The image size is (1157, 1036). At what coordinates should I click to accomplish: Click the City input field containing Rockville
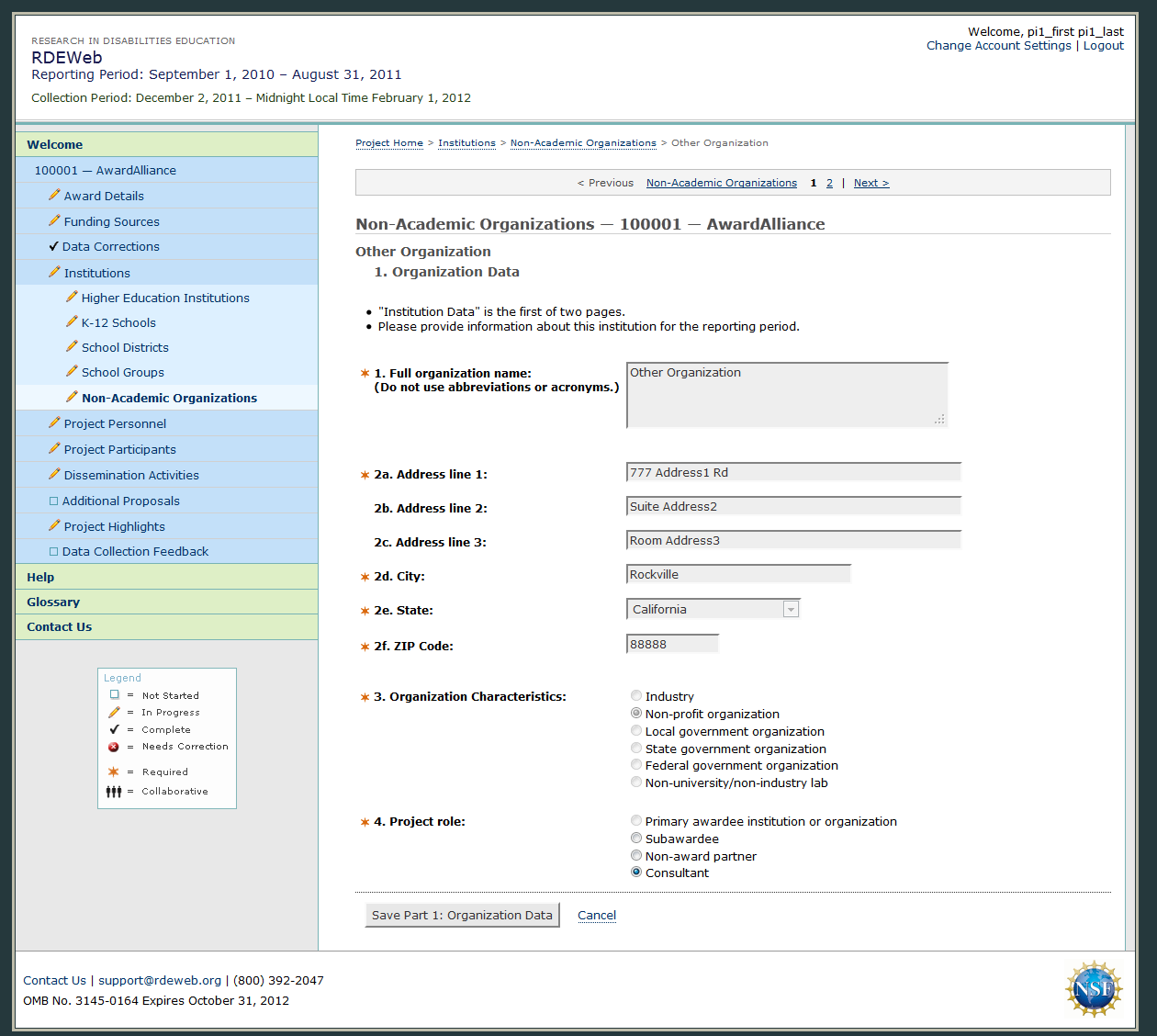738,575
